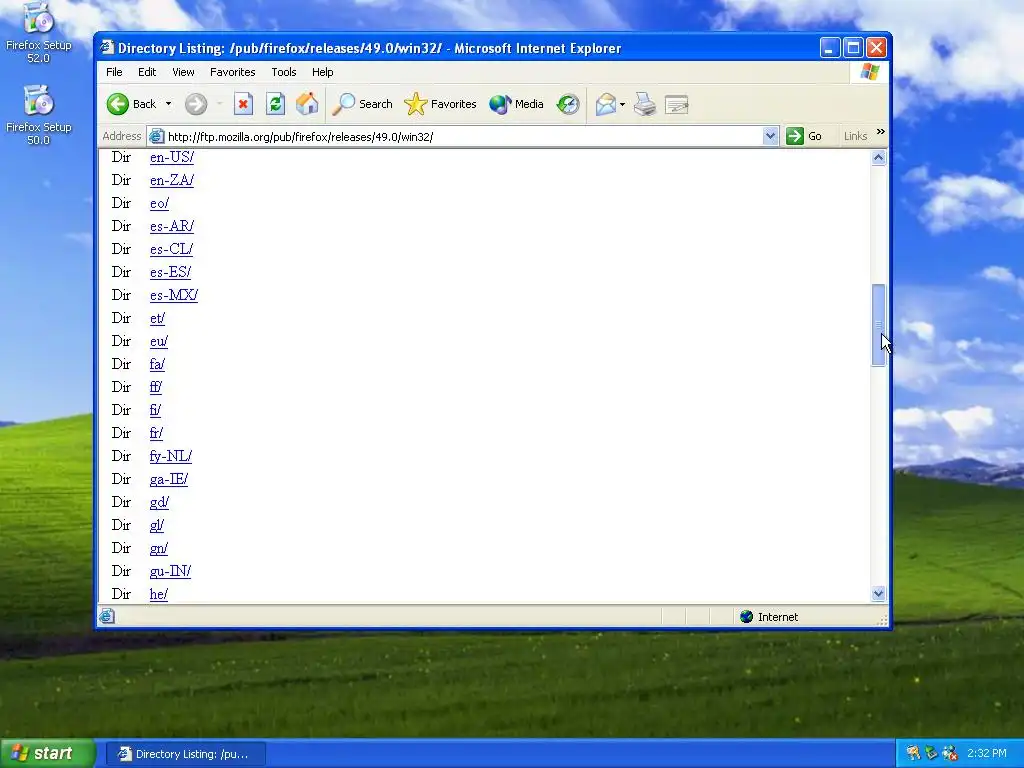
Task: Open the Favorites star toolbar button
Action: coord(440,104)
